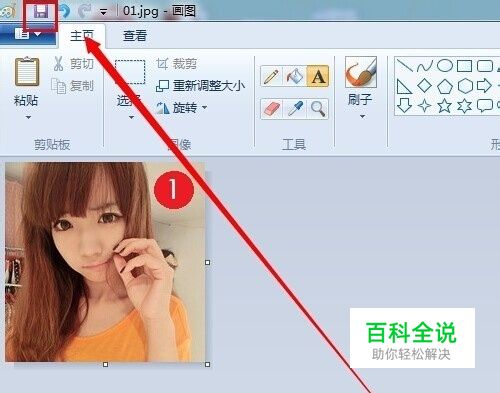Select the straight Line shape
The image size is (500, 393).
coord(405,66)
